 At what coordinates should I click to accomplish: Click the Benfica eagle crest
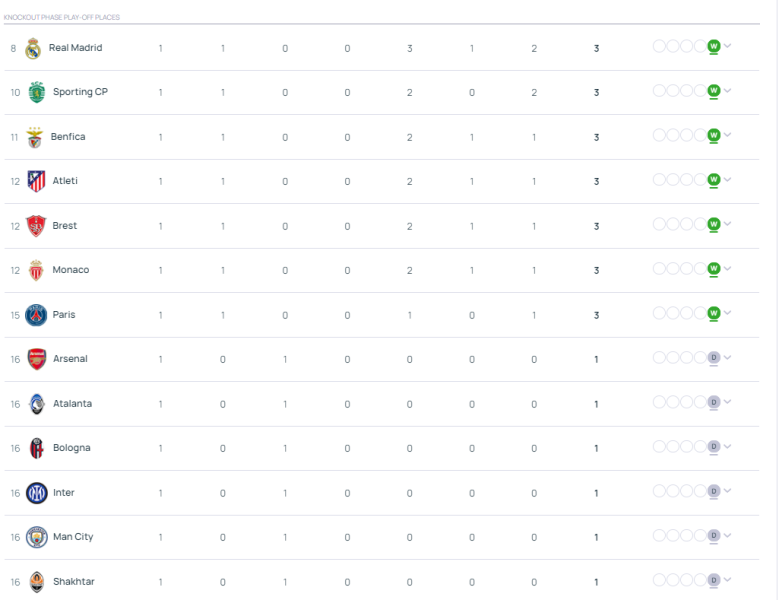(x=35, y=137)
